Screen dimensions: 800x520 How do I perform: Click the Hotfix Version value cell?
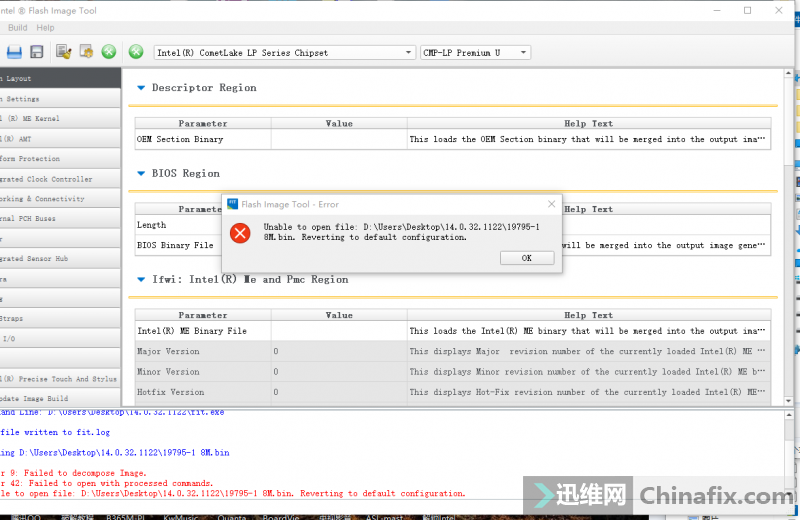click(x=339, y=392)
